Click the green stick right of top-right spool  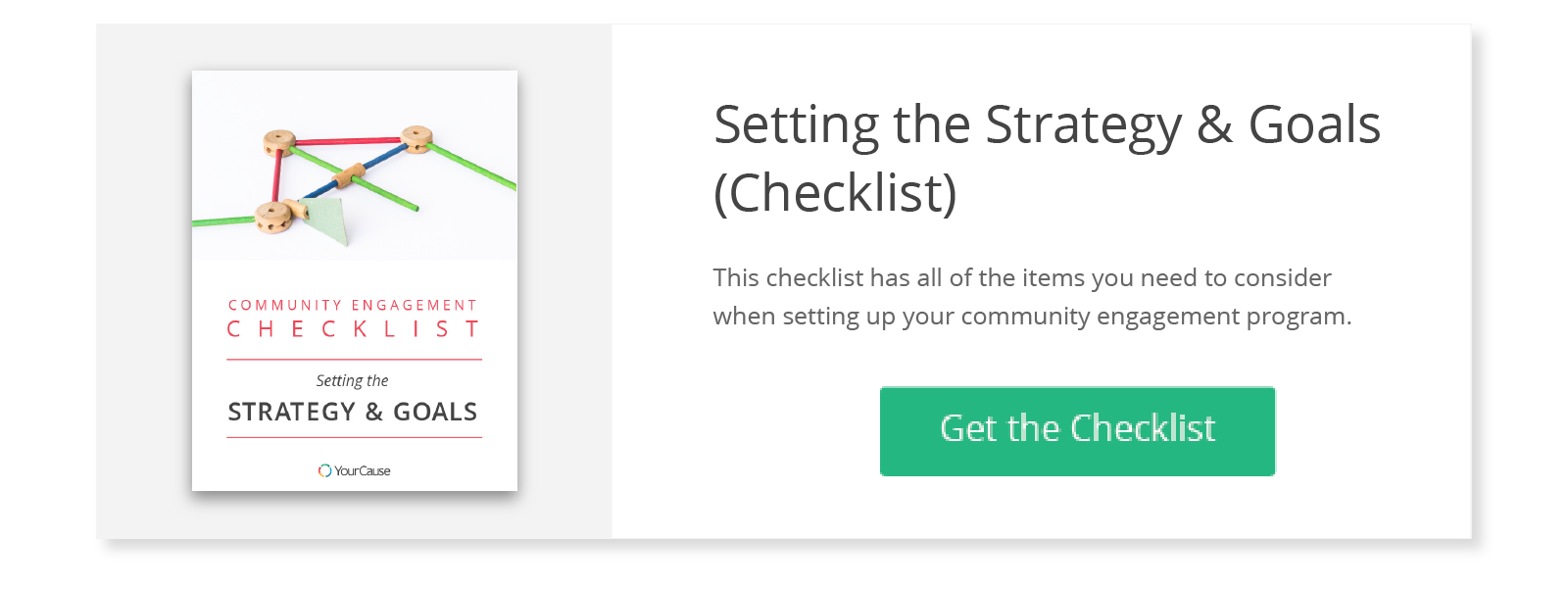472,166
